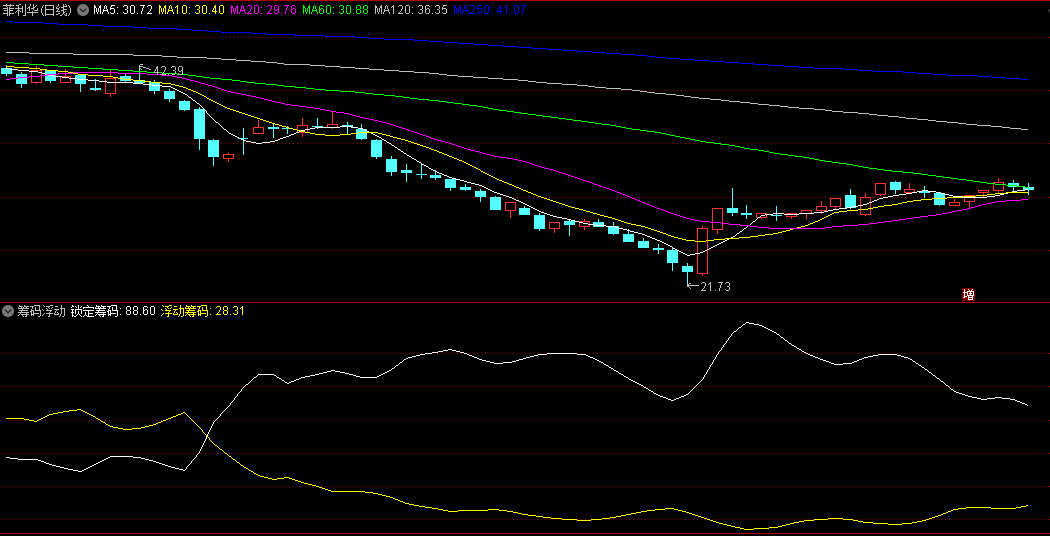
Task: Click the 浮动筹码: 28.31 value
Action: 203,311
